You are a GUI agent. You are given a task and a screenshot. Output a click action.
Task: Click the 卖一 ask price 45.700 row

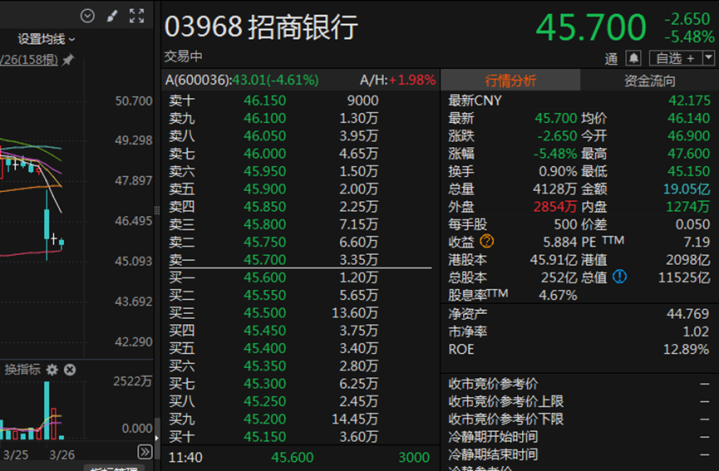tap(300, 260)
